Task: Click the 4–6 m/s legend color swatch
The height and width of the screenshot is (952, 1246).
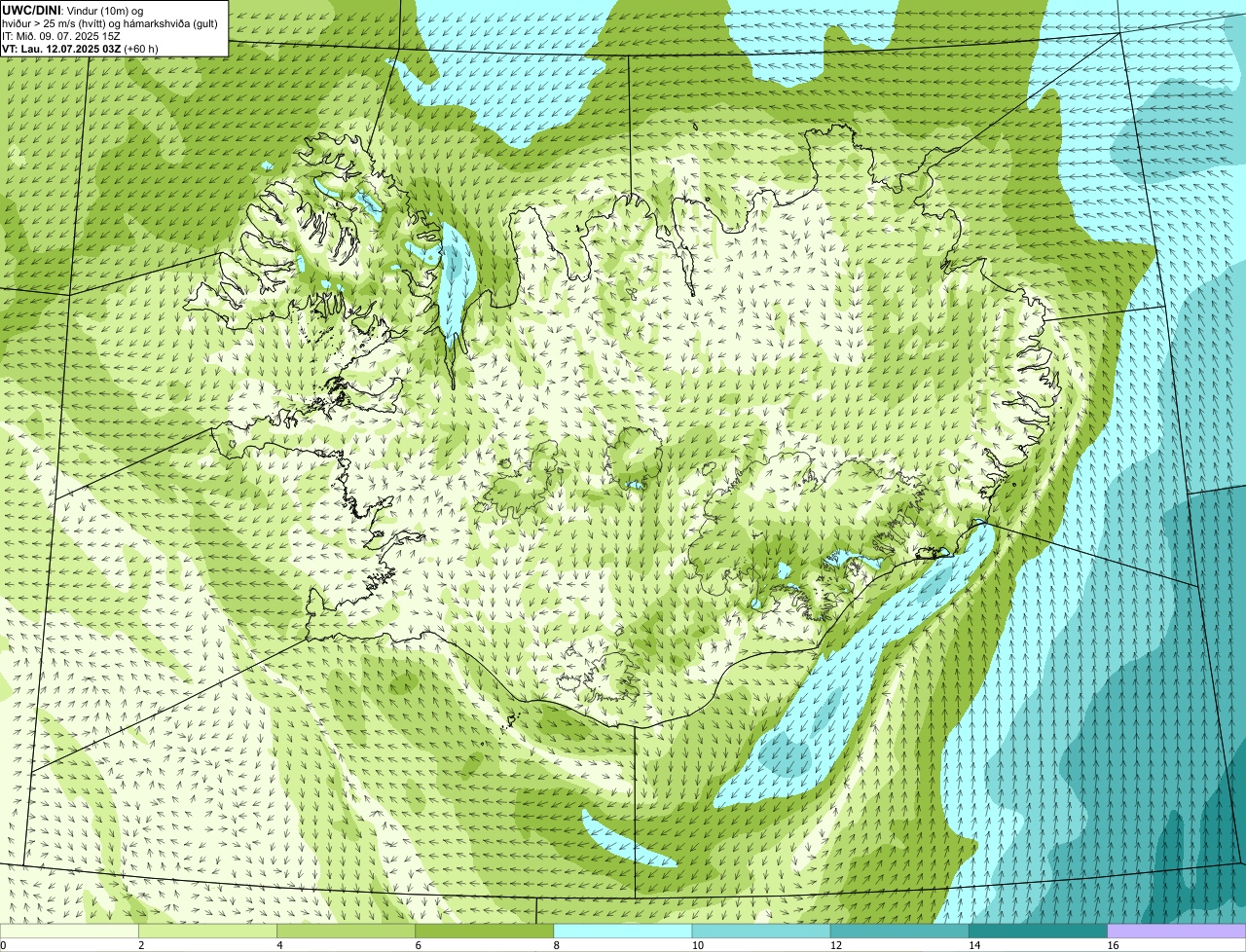Action: (346, 931)
